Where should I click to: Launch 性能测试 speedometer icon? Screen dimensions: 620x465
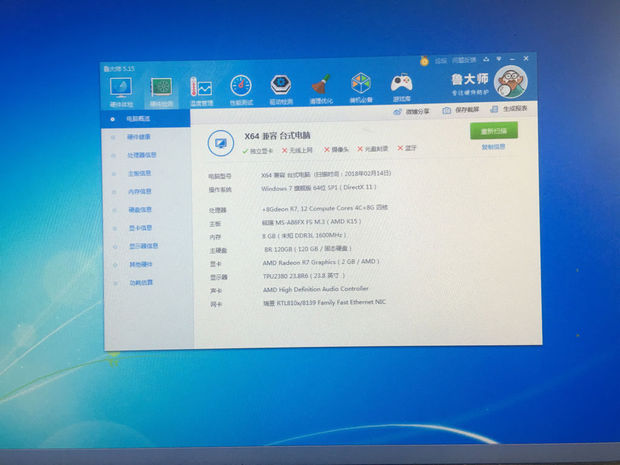[241, 85]
